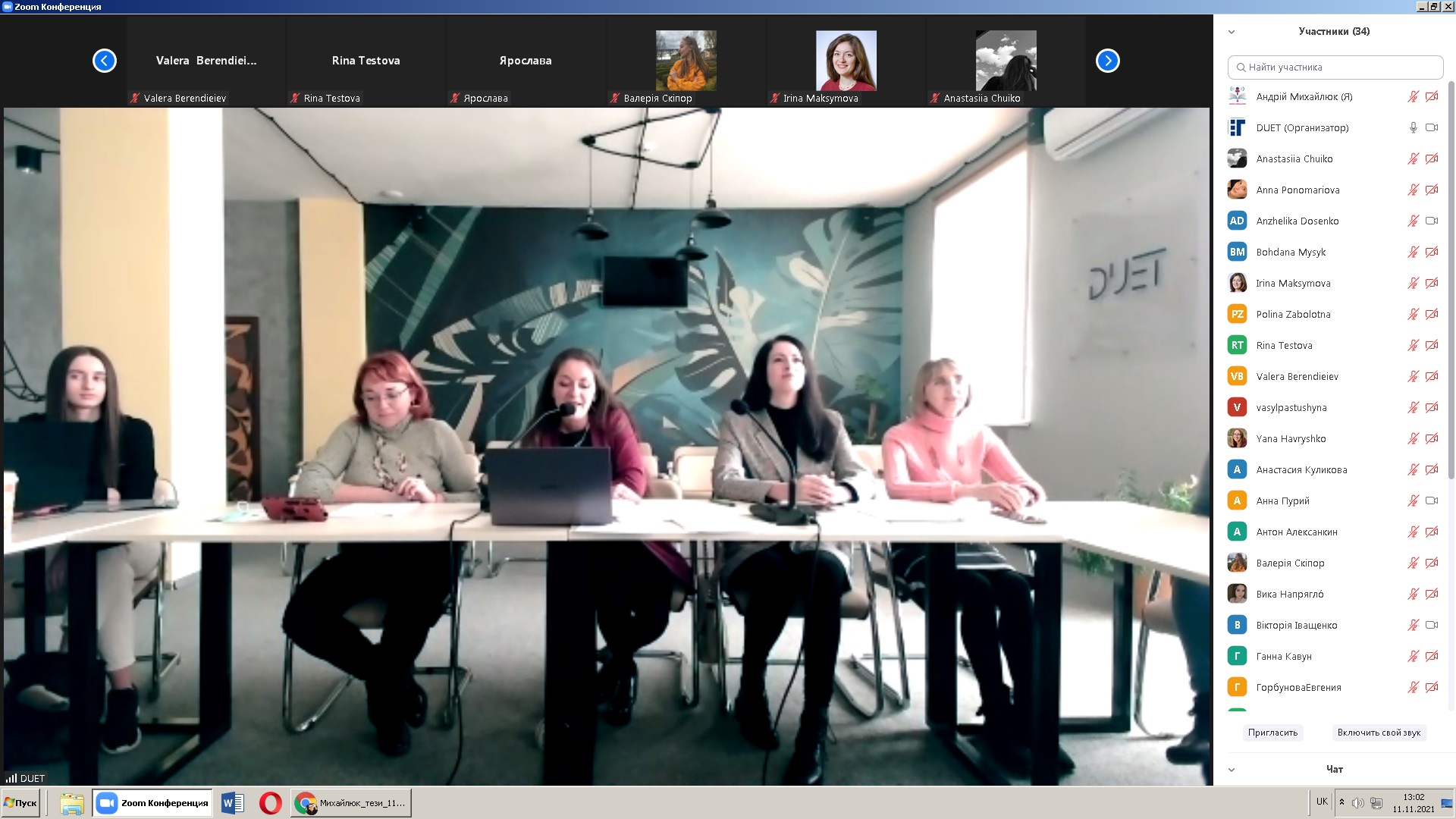The image size is (1456, 819).
Task: Click the Пригласить button
Action: pyautogui.click(x=1272, y=733)
